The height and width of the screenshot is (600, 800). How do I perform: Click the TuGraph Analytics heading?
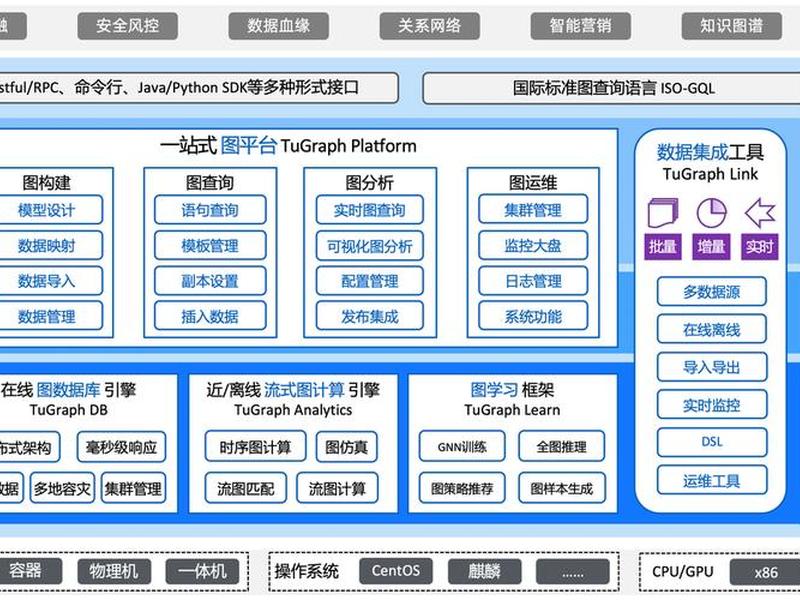293,410
